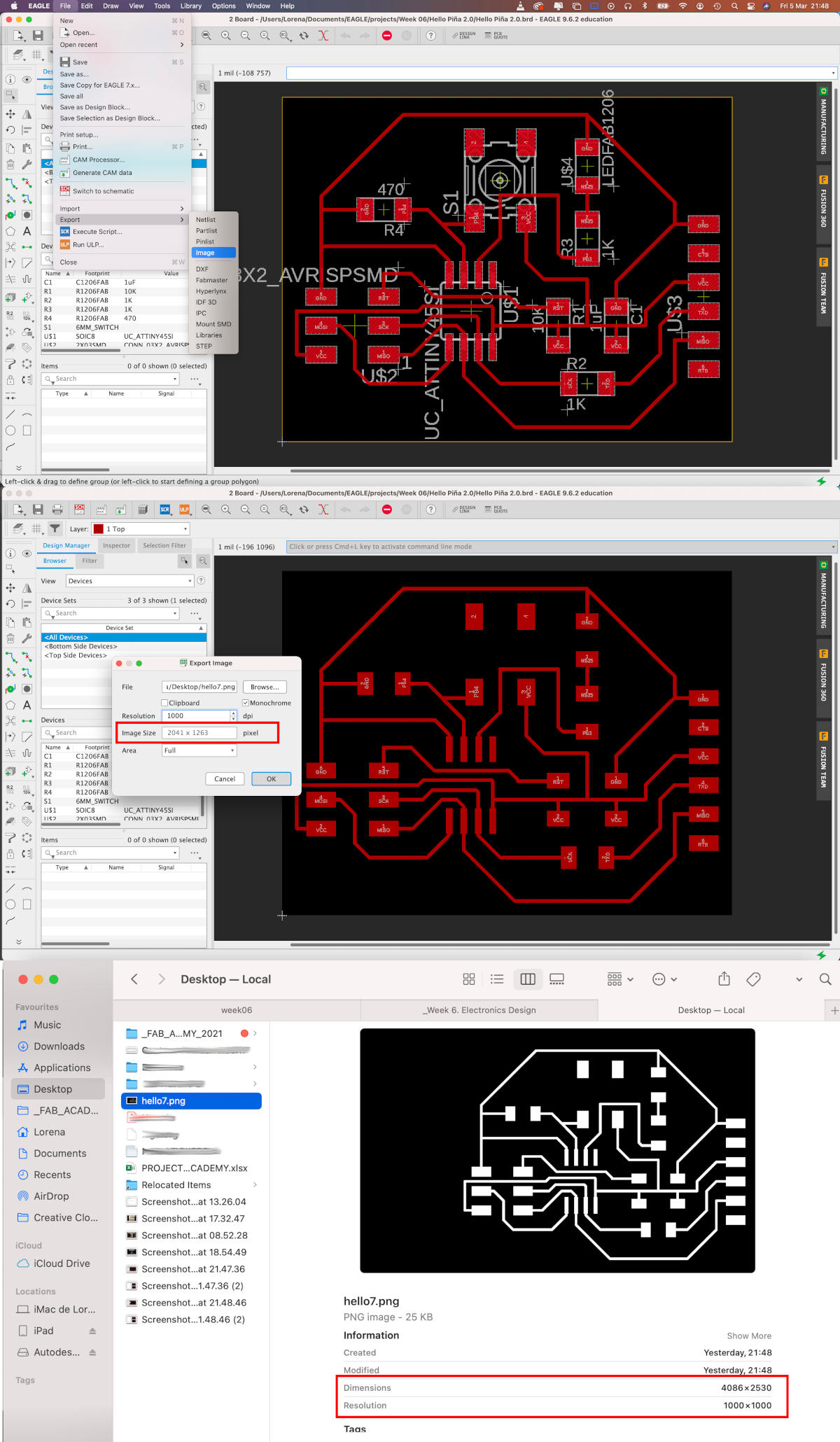Choose Image in Export submenu
Screen dimensions: 840x1442
tap(213, 253)
